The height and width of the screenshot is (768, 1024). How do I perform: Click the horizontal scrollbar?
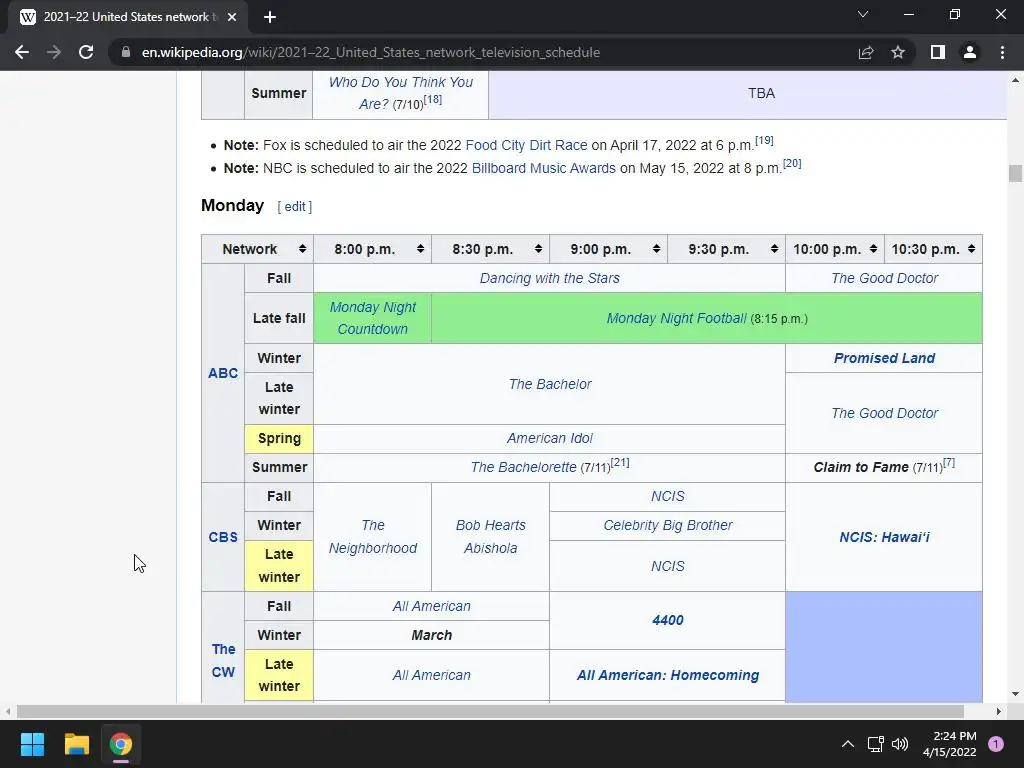pos(490,711)
